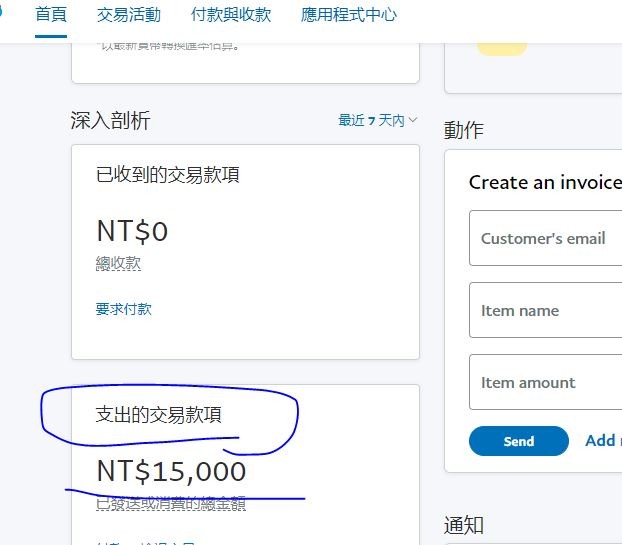Switch to 交易活動 tab
Screen dimensions: 622x545
tap(129, 15)
